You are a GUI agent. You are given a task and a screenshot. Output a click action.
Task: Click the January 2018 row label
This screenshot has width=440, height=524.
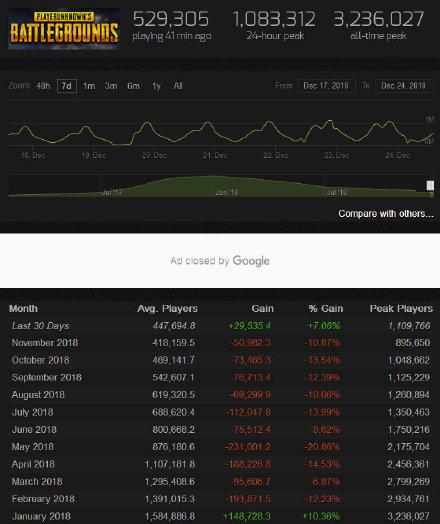click(41, 516)
